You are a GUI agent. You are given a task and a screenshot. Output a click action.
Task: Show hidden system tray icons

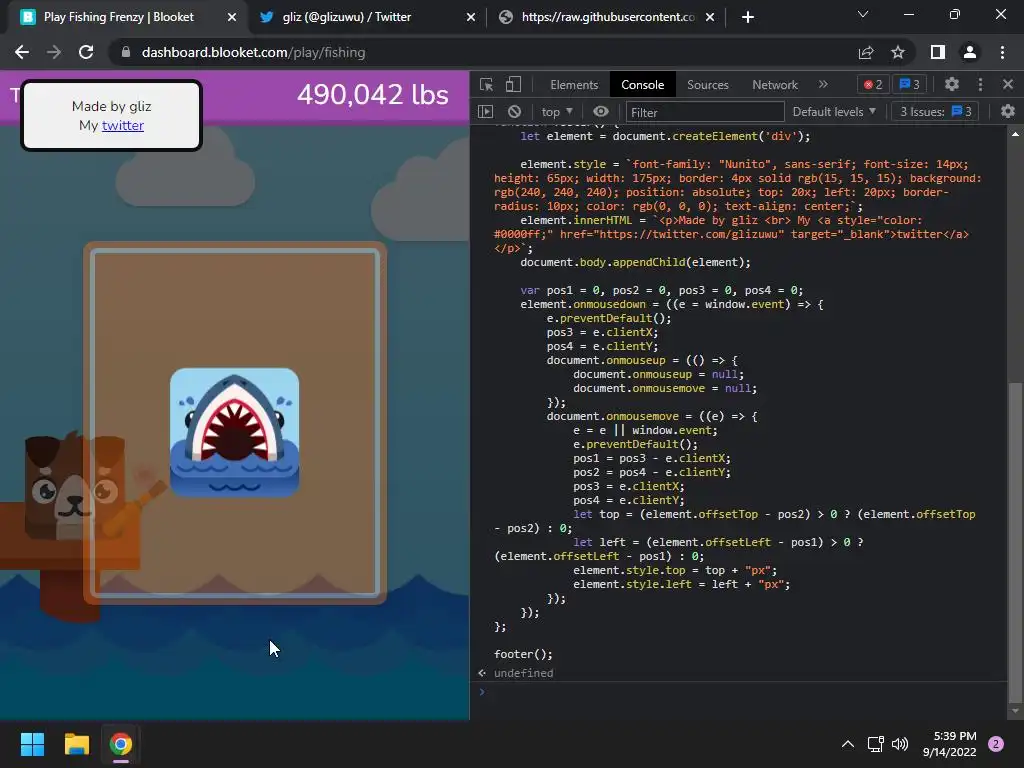[x=848, y=744]
